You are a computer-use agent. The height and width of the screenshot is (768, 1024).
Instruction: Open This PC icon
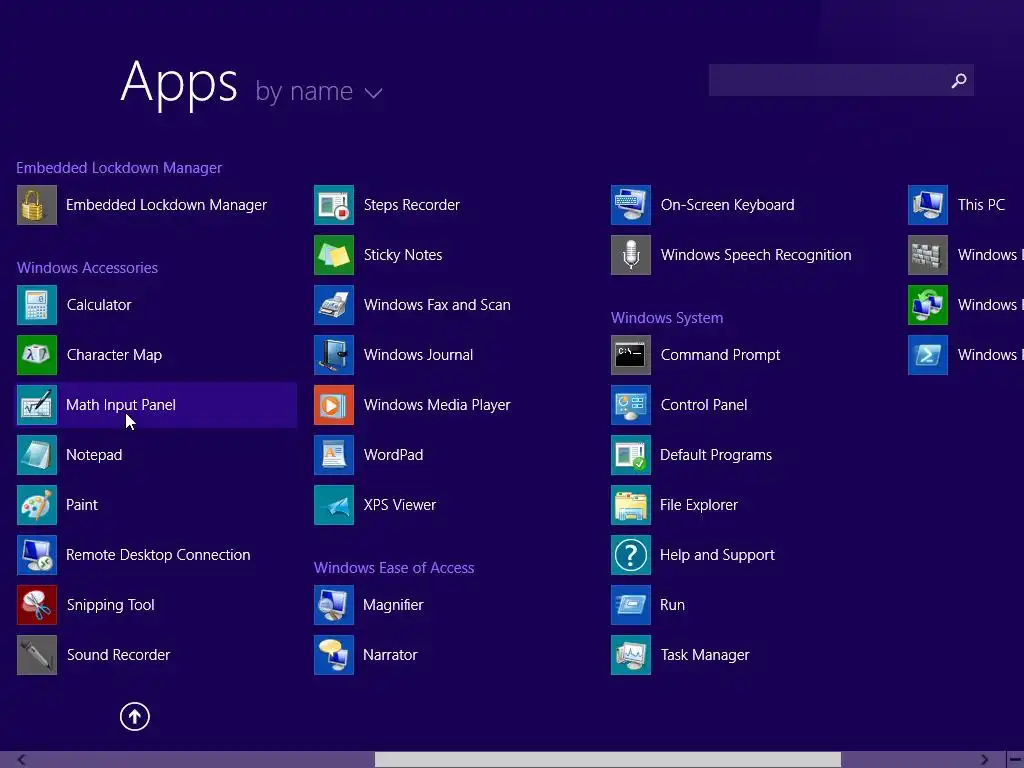tap(928, 205)
